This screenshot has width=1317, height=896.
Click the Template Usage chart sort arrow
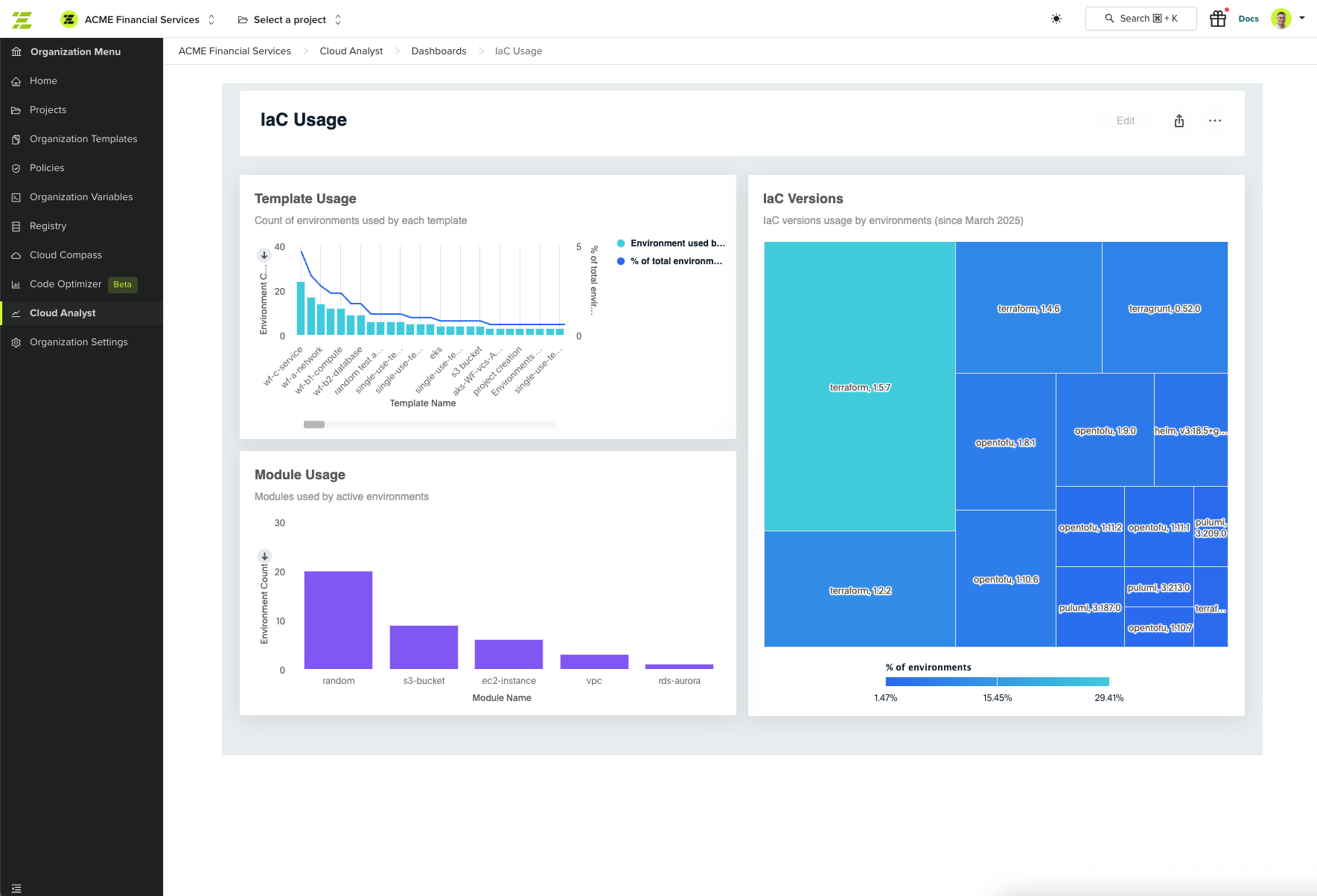pos(264,255)
